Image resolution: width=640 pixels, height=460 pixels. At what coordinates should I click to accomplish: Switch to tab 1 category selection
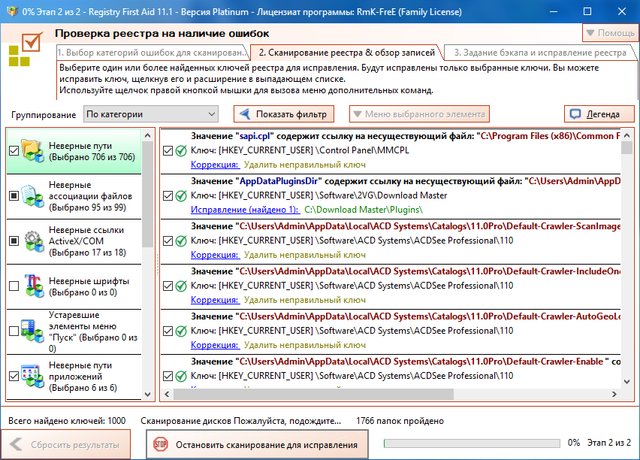151,52
